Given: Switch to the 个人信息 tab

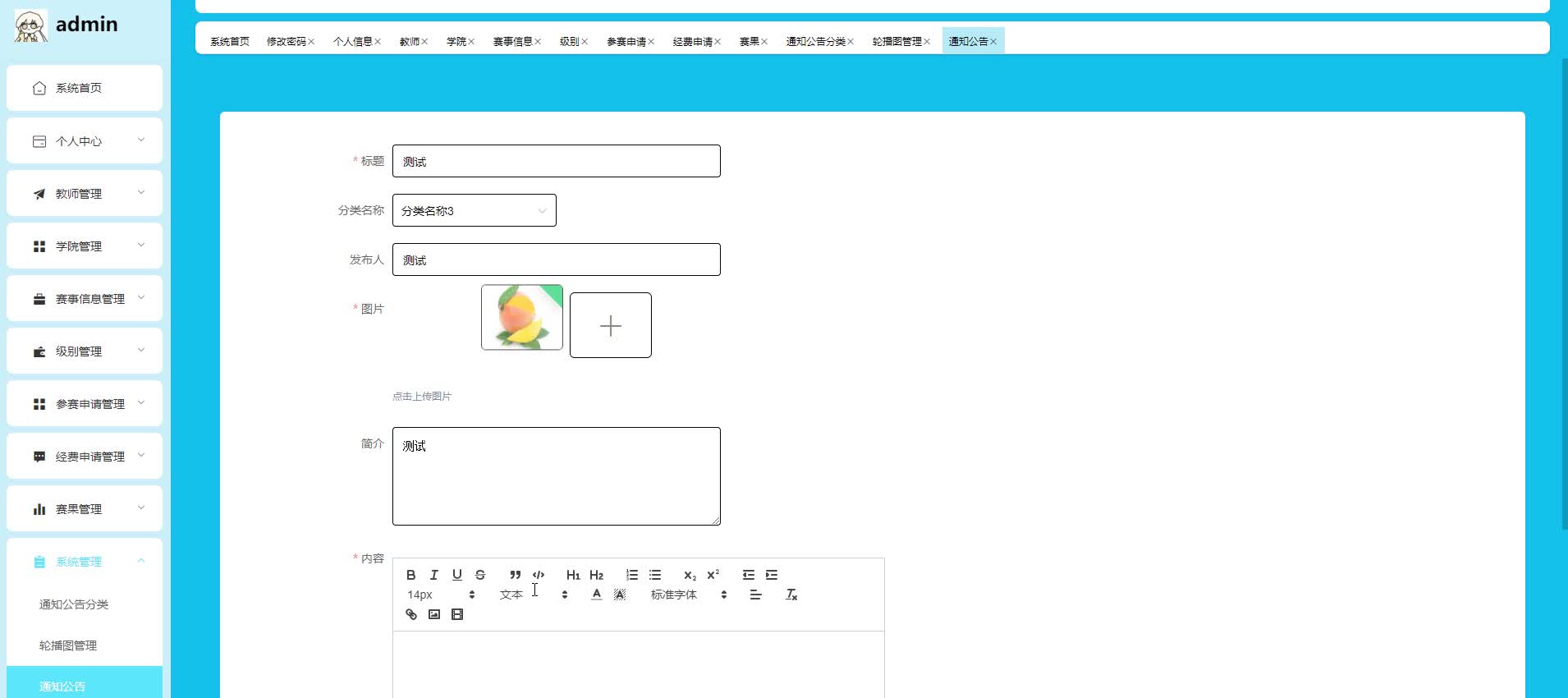Looking at the screenshot, I should 353,41.
